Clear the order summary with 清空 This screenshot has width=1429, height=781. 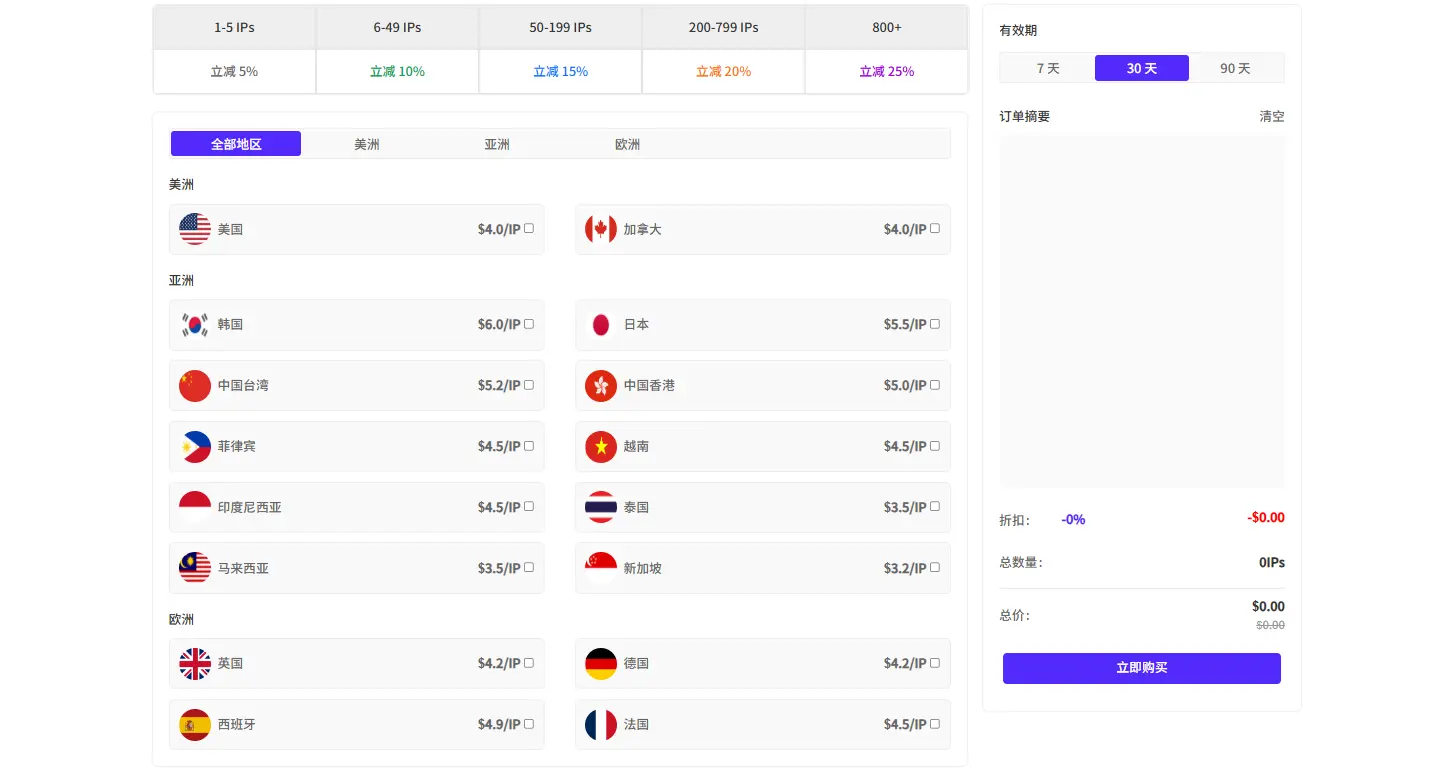1272,116
